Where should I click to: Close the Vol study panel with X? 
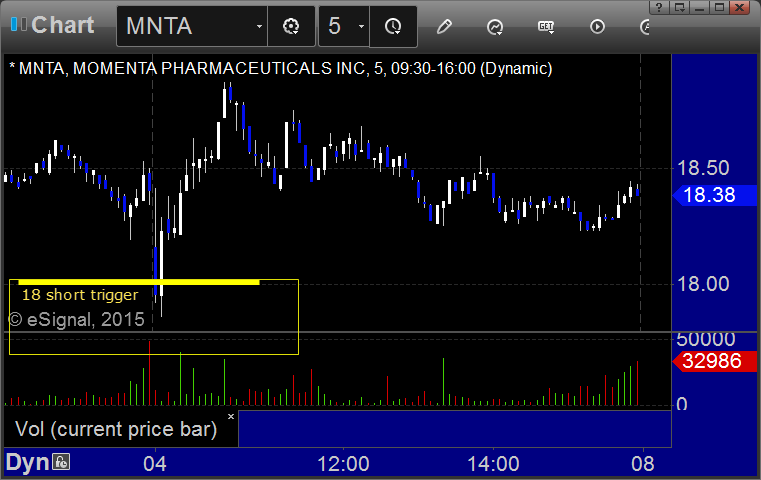point(231,416)
